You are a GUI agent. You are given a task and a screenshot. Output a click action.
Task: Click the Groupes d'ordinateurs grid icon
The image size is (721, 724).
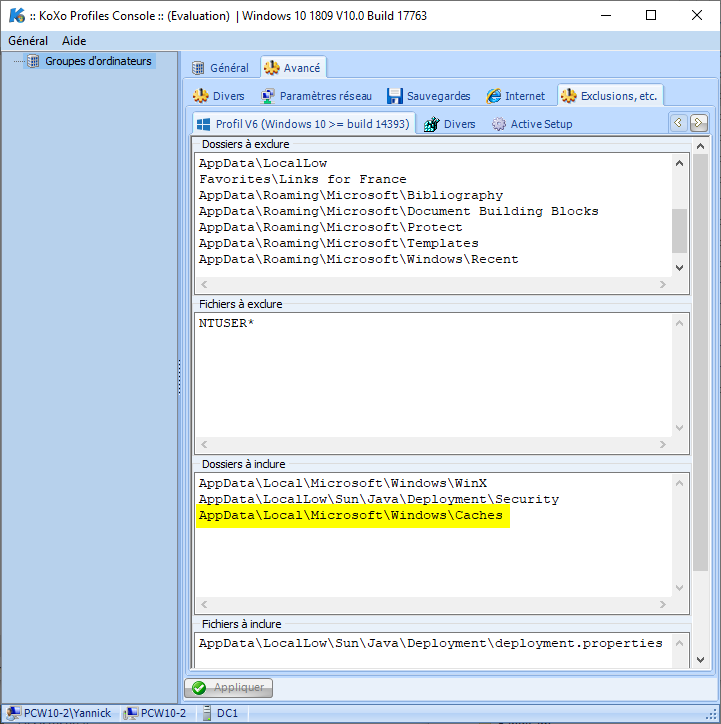pyautogui.click(x=33, y=61)
